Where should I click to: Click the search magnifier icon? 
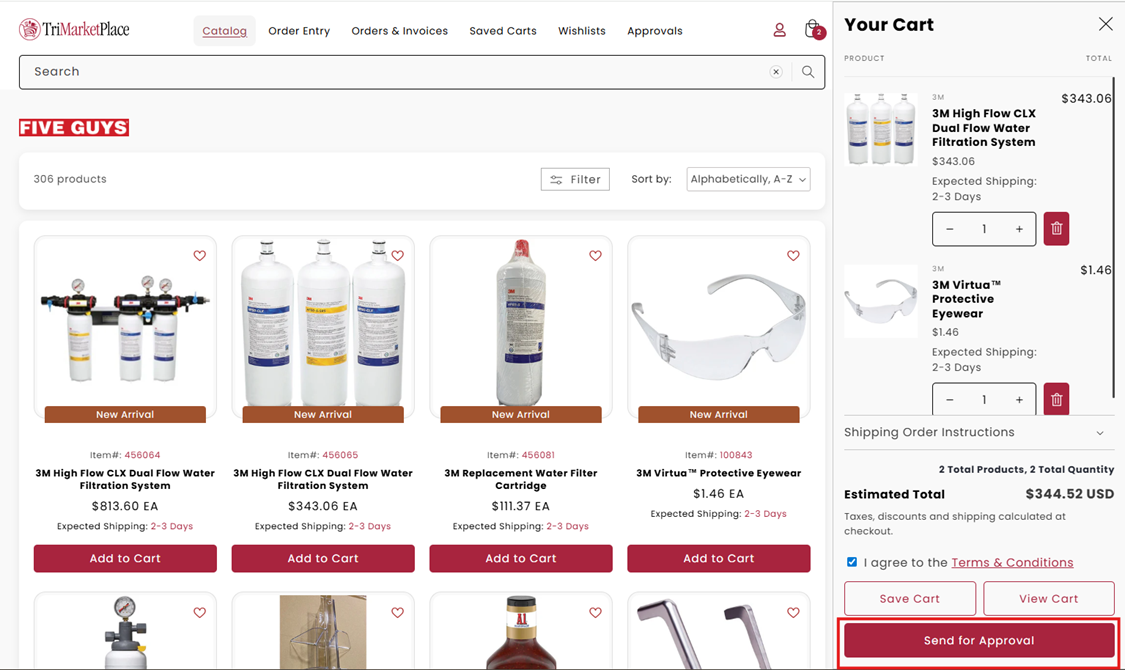click(x=808, y=72)
